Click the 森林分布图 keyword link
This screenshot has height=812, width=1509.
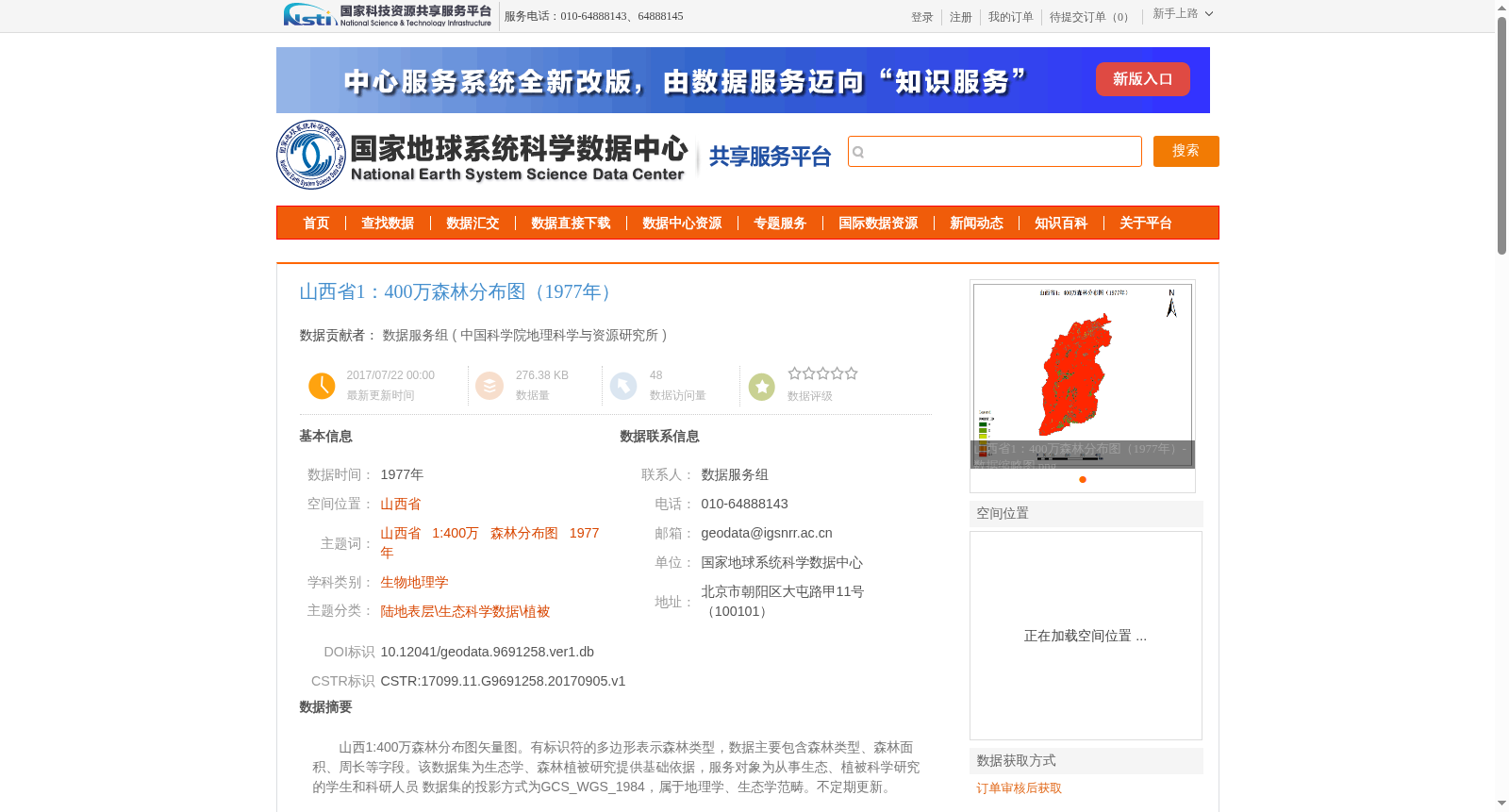524,534
